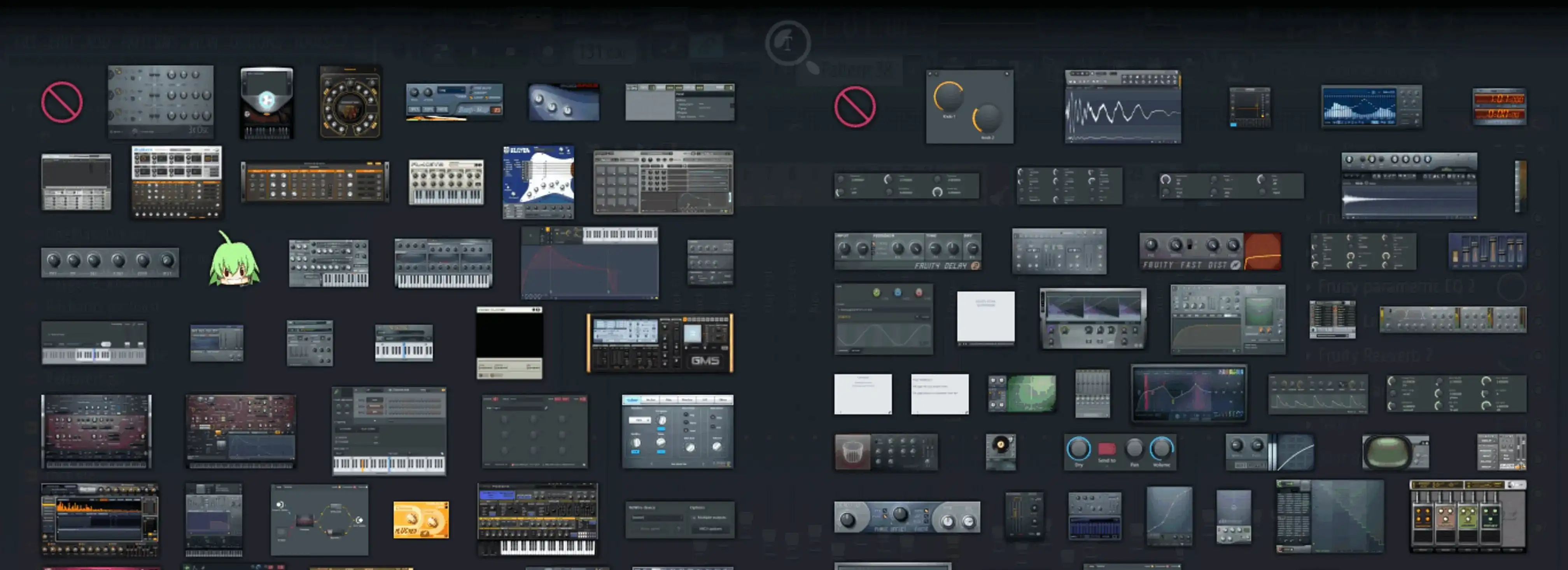Choose the Fruity video player thumbnail

point(509,343)
